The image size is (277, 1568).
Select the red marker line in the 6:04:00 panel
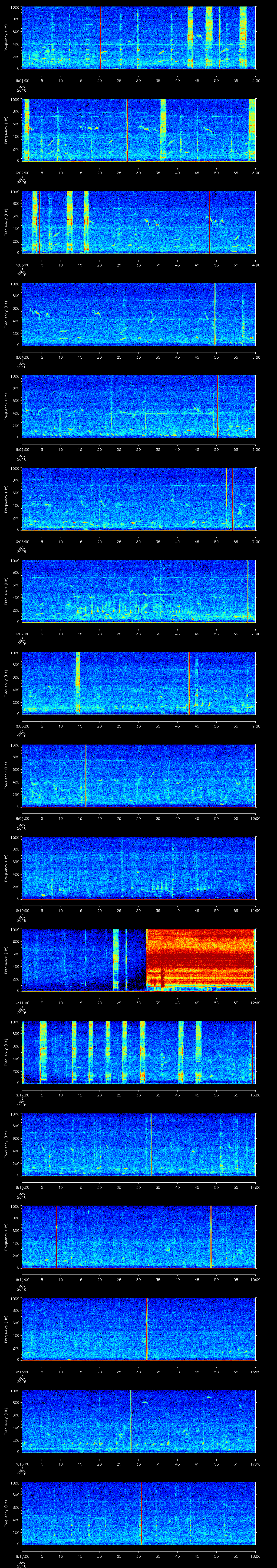coord(215,315)
